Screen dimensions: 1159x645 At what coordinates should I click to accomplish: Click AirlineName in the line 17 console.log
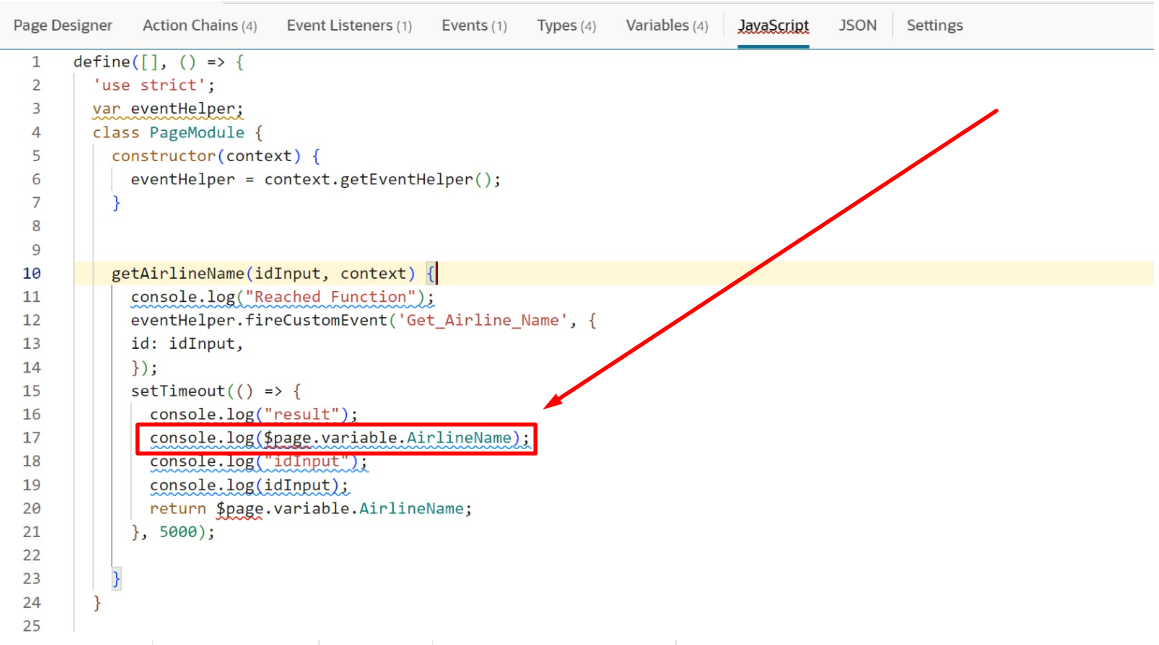pos(458,438)
